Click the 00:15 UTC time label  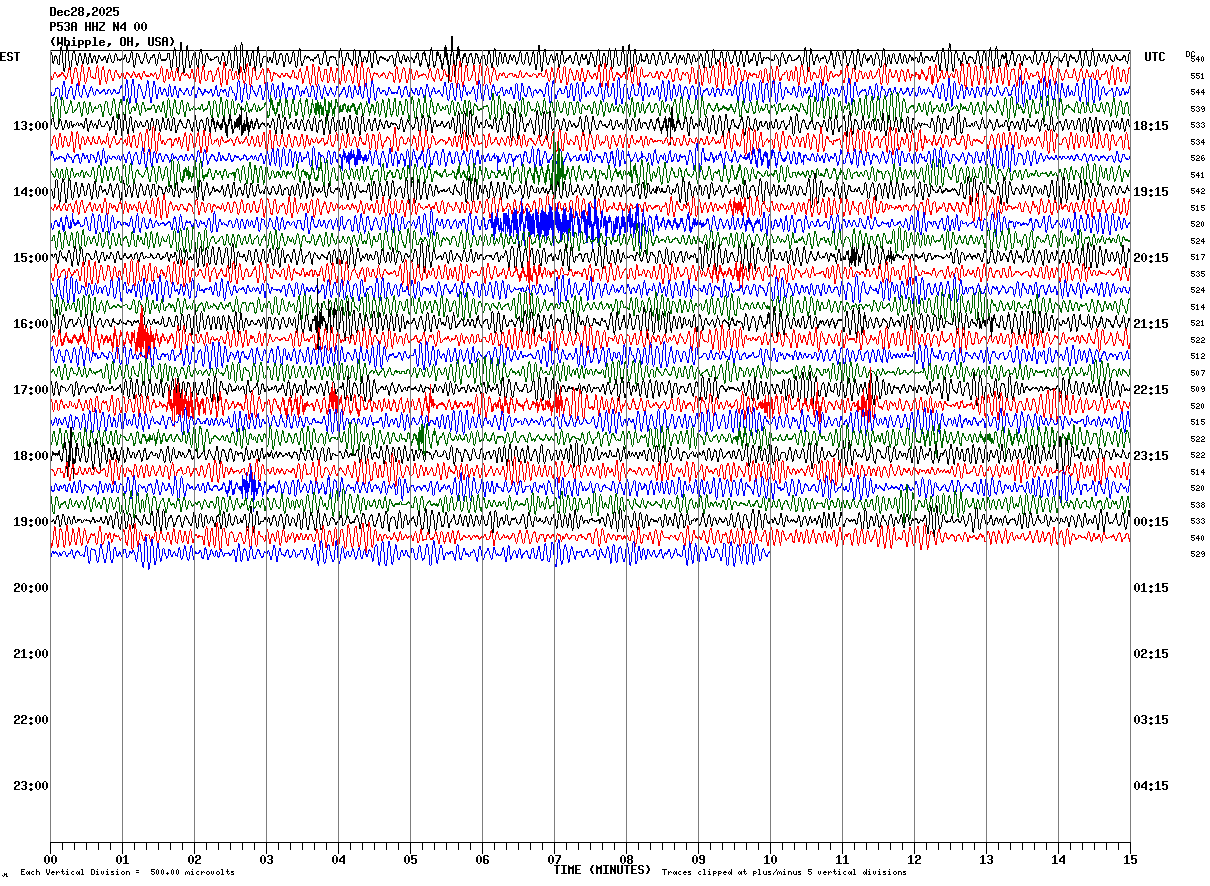pos(1151,522)
